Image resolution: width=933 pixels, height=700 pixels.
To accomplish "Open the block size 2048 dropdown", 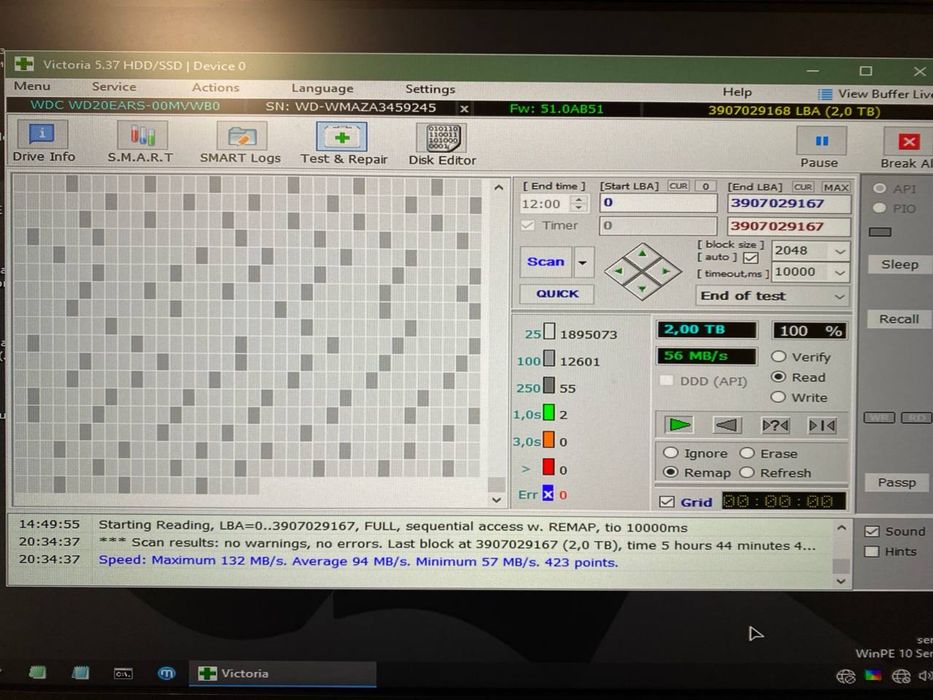I will pos(840,251).
